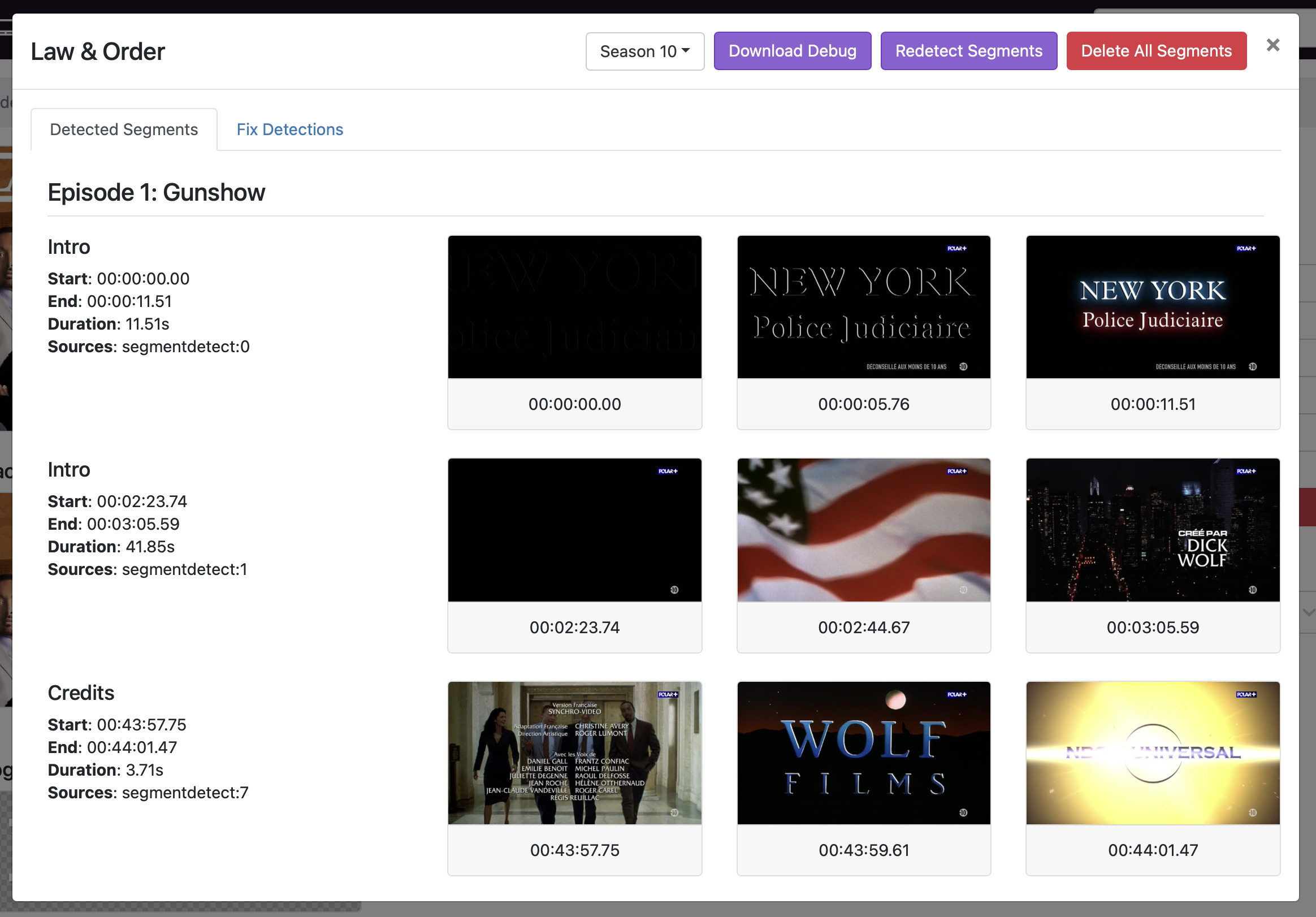The image size is (1316, 917).
Task: Switch to the Fix Detections tab
Action: [x=289, y=129]
